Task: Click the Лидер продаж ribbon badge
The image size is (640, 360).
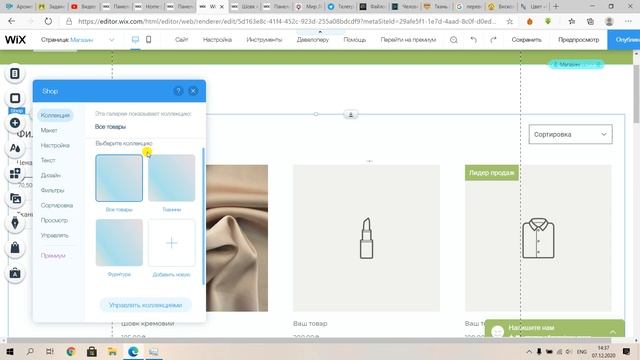Action: [491, 173]
